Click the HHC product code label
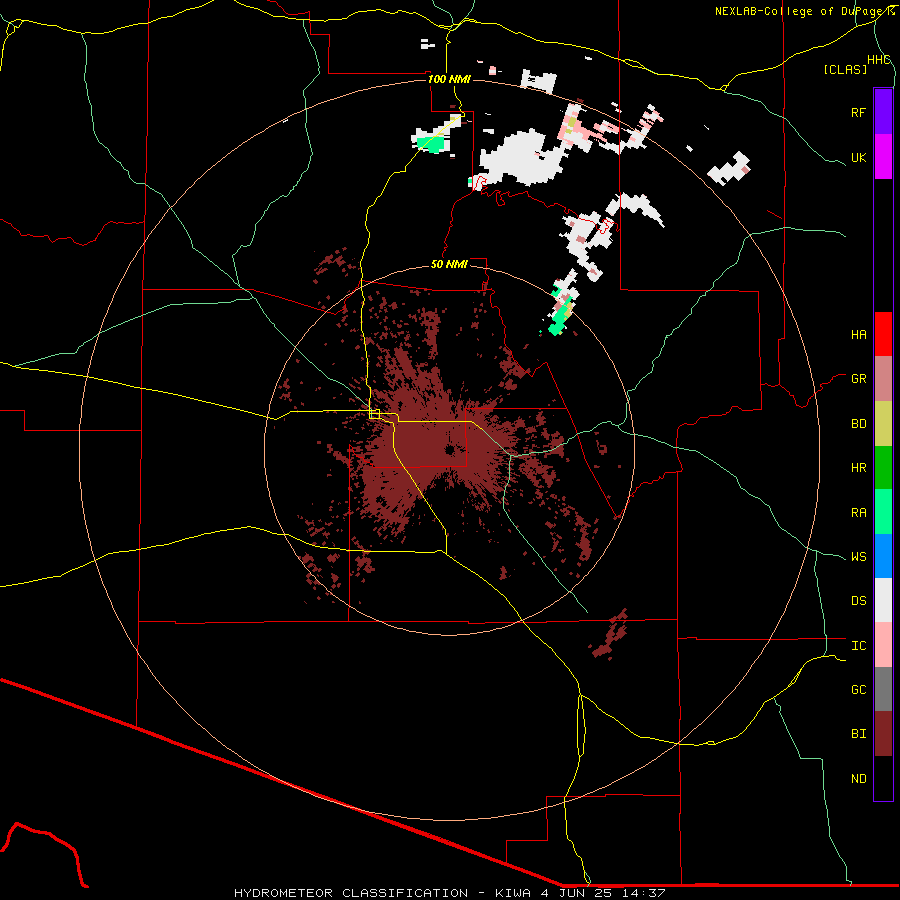 coord(879,60)
